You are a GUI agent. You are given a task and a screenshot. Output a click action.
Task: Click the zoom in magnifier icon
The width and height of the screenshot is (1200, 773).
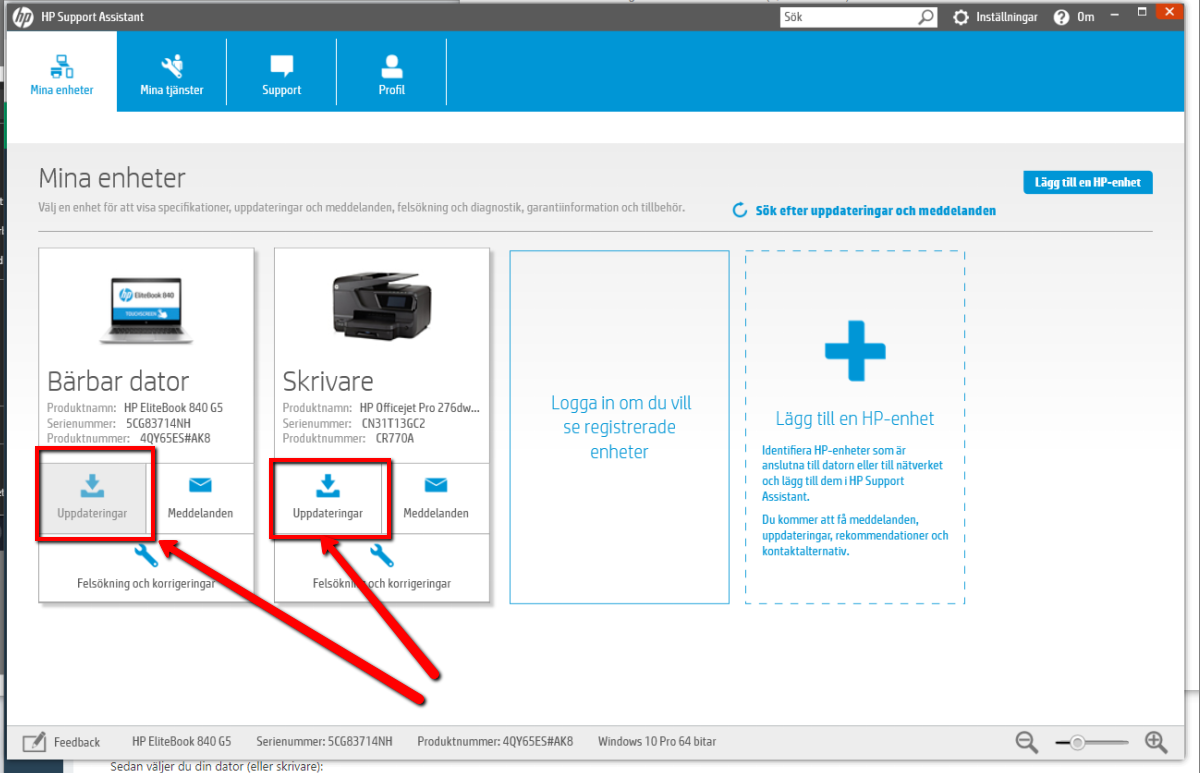click(x=1156, y=742)
